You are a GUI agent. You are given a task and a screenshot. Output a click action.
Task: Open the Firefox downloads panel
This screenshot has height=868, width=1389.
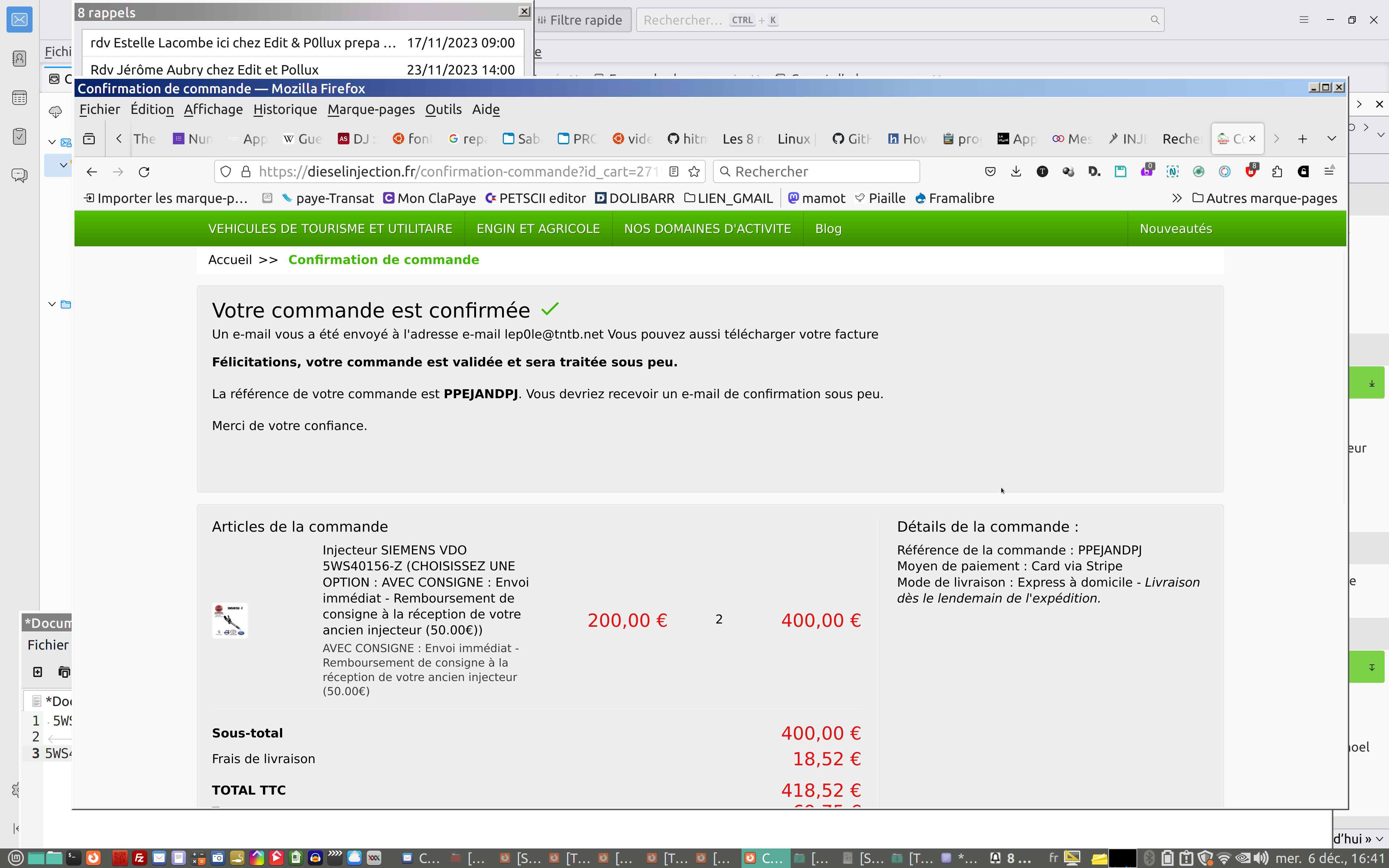(1016, 172)
